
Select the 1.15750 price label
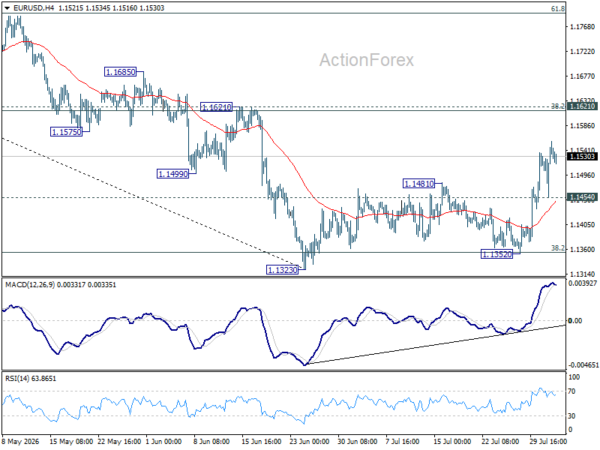coord(66,132)
